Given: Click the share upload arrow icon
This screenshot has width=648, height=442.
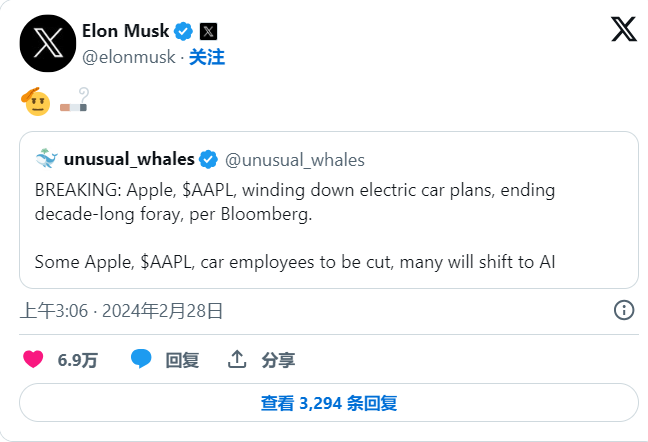Looking at the screenshot, I should pyautogui.click(x=237, y=359).
